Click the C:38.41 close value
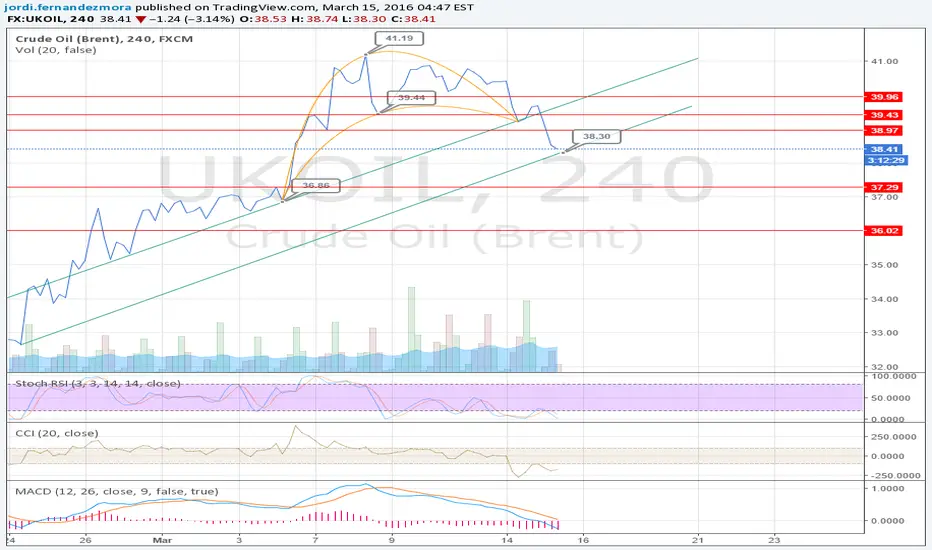 click(x=412, y=19)
